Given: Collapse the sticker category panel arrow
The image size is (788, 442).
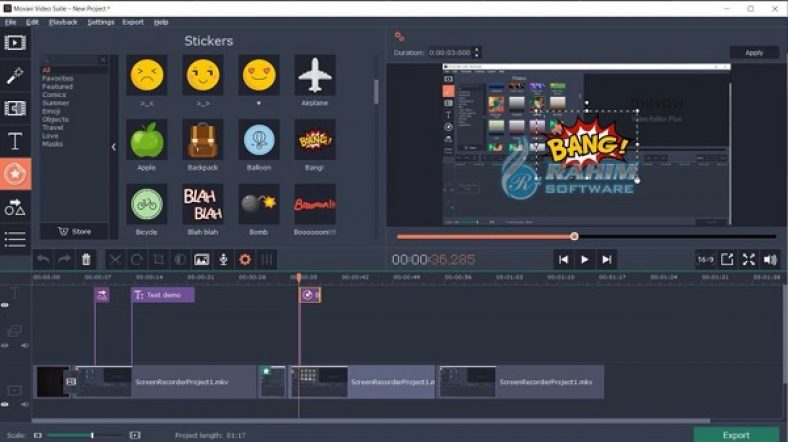Looking at the screenshot, I should [114, 147].
